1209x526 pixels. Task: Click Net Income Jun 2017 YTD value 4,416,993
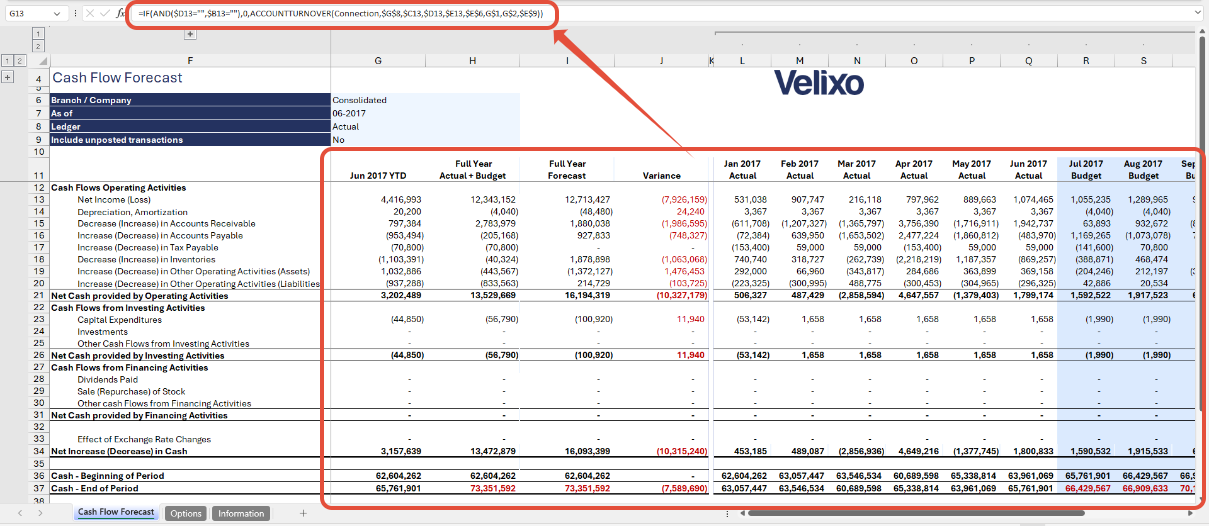coord(401,199)
